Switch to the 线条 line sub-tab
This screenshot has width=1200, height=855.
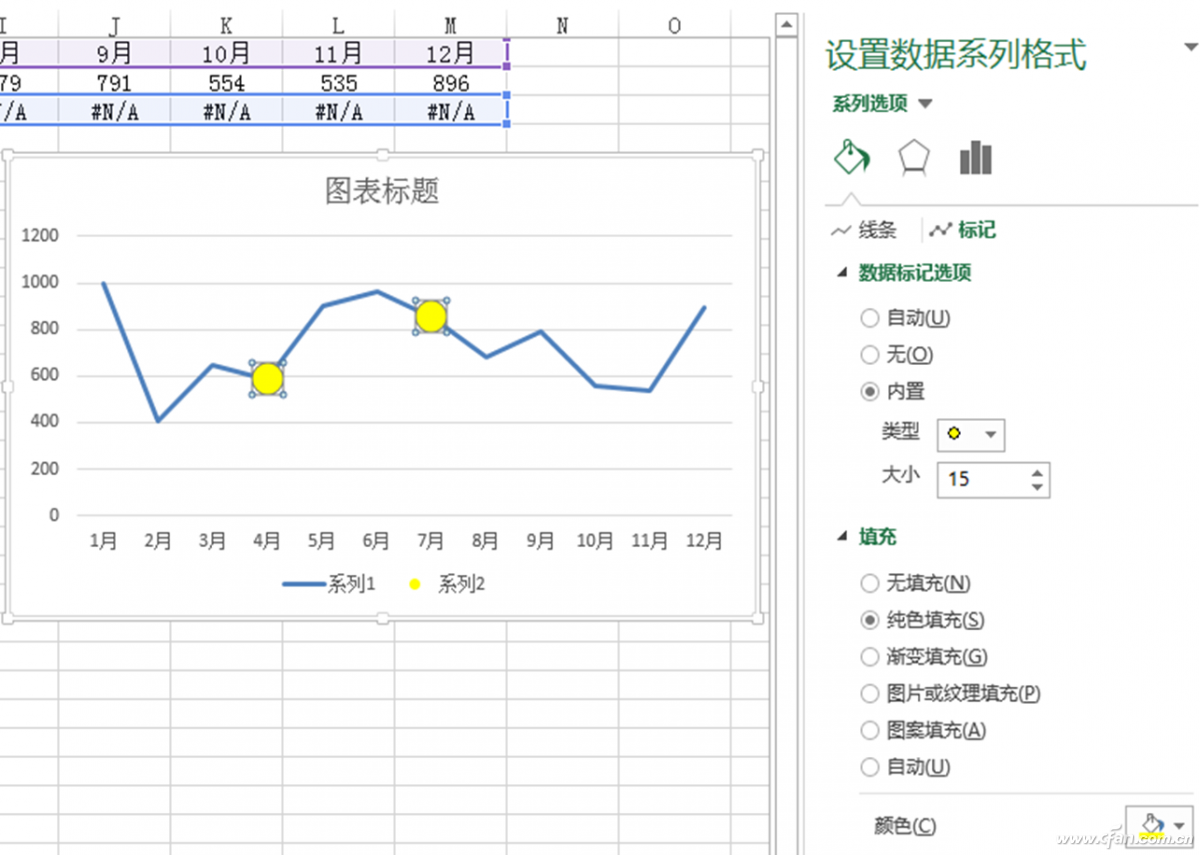864,231
